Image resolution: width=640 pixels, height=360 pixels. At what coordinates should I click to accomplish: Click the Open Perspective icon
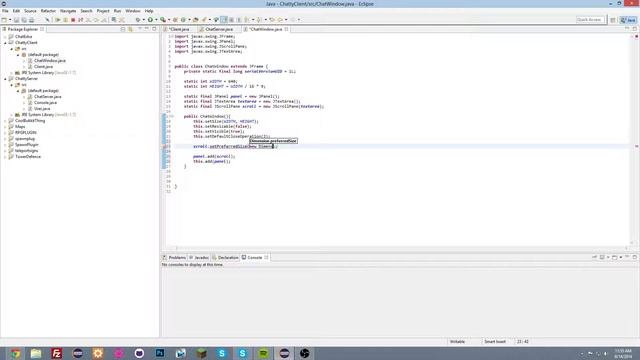tap(613, 20)
